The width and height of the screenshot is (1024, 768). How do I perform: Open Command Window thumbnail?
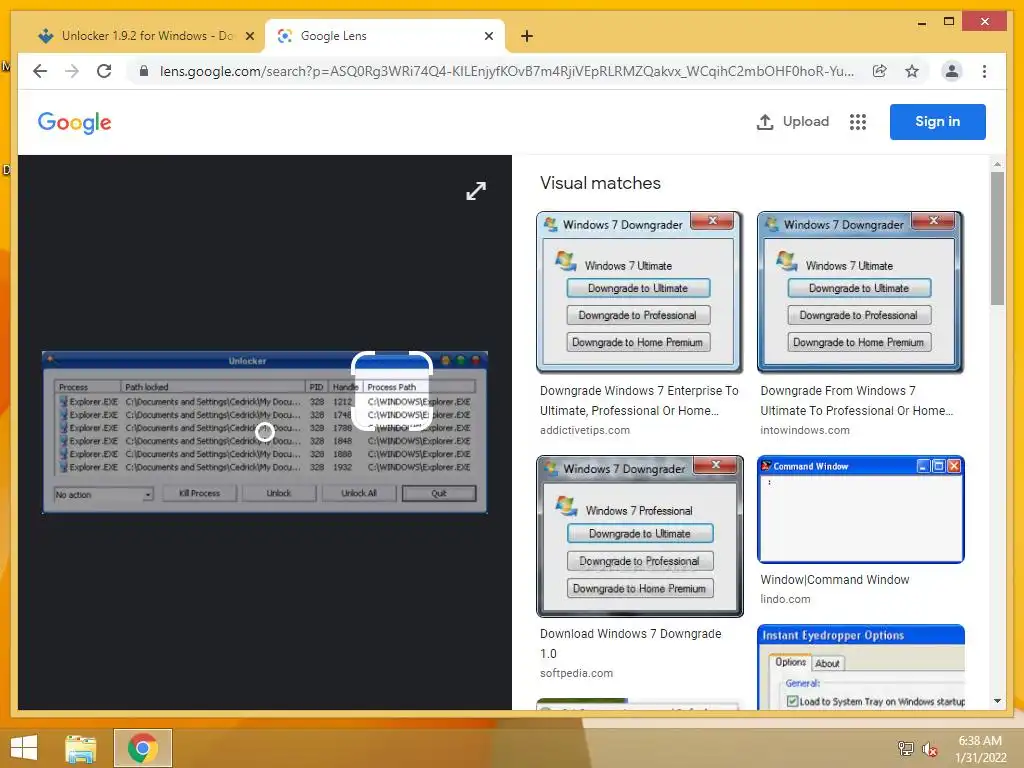[x=860, y=509]
